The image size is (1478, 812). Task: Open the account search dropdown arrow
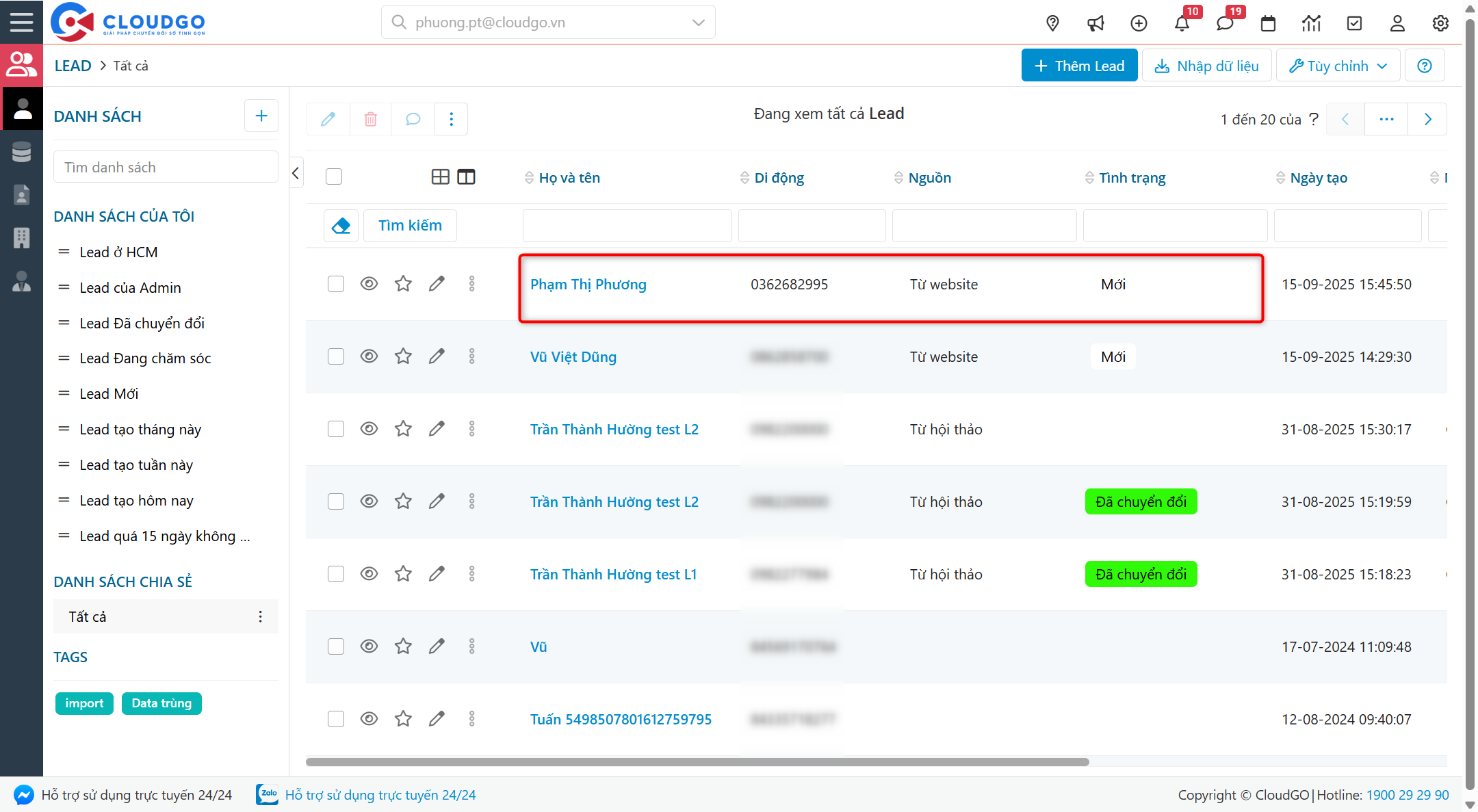(x=698, y=22)
